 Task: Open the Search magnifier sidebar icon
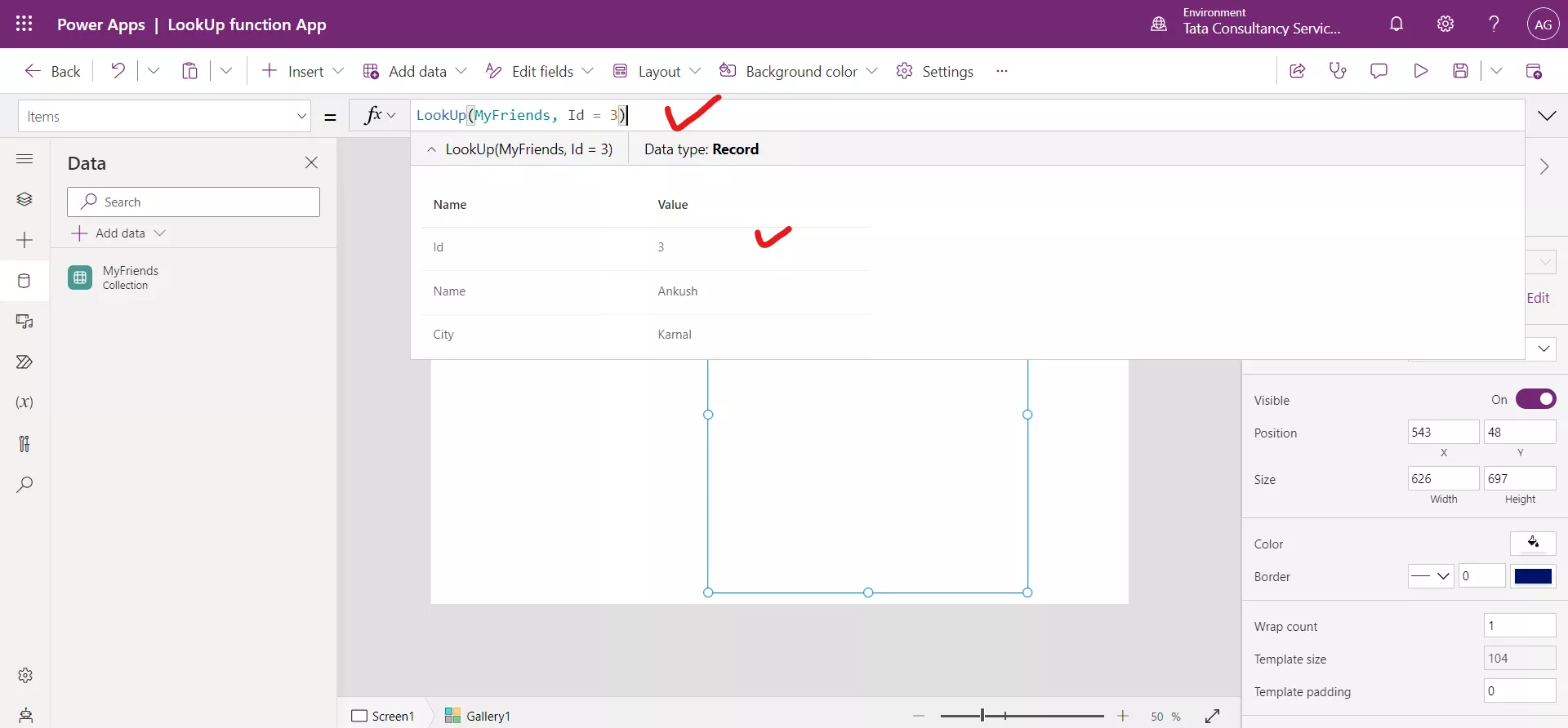coord(24,484)
